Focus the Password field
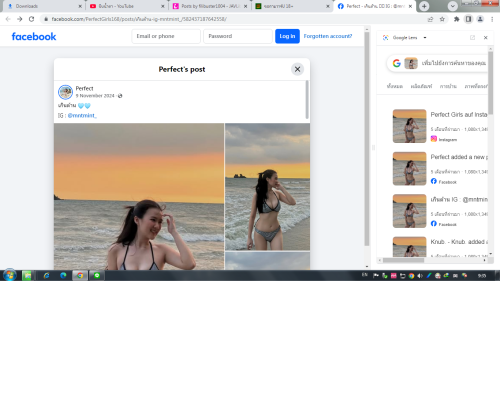 238,36
